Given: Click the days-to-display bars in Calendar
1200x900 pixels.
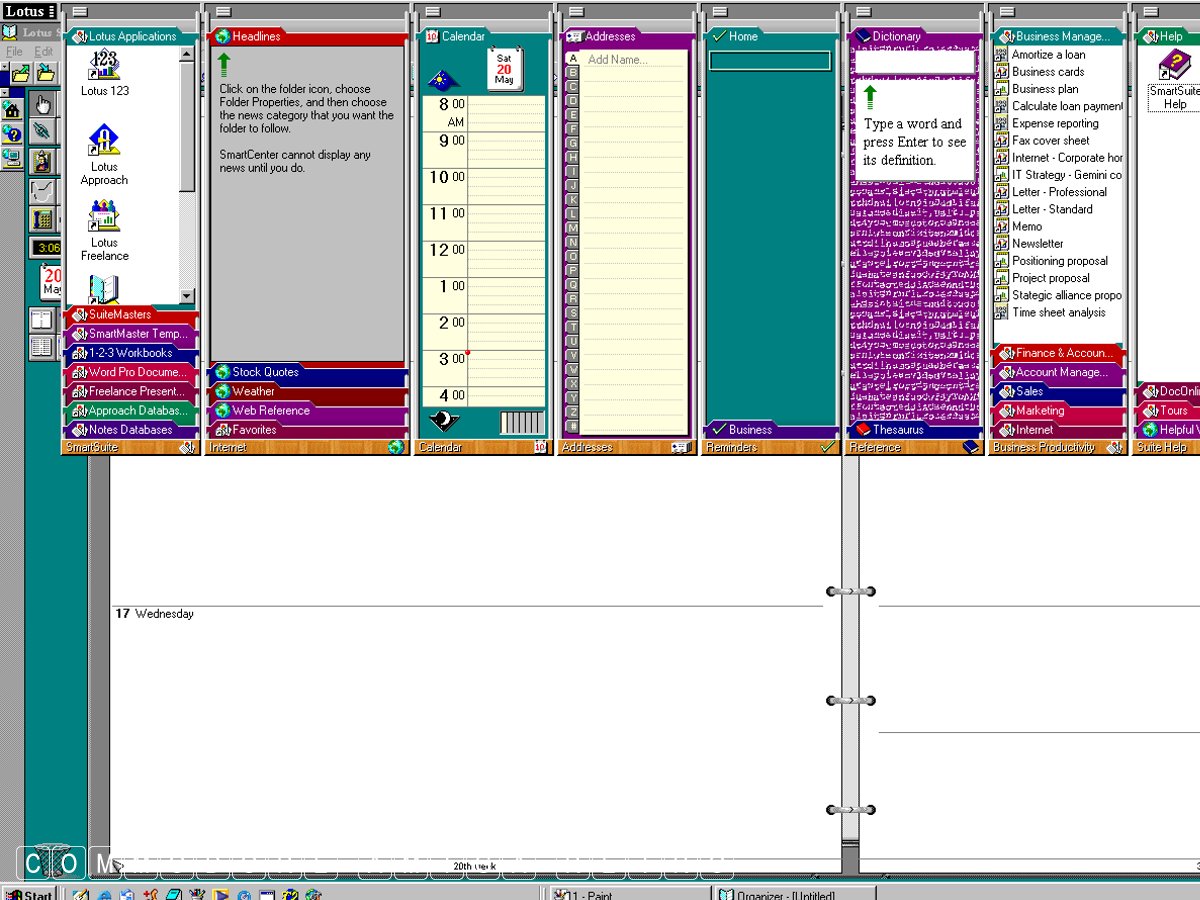Looking at the screenshot, I should click(522, 422).
